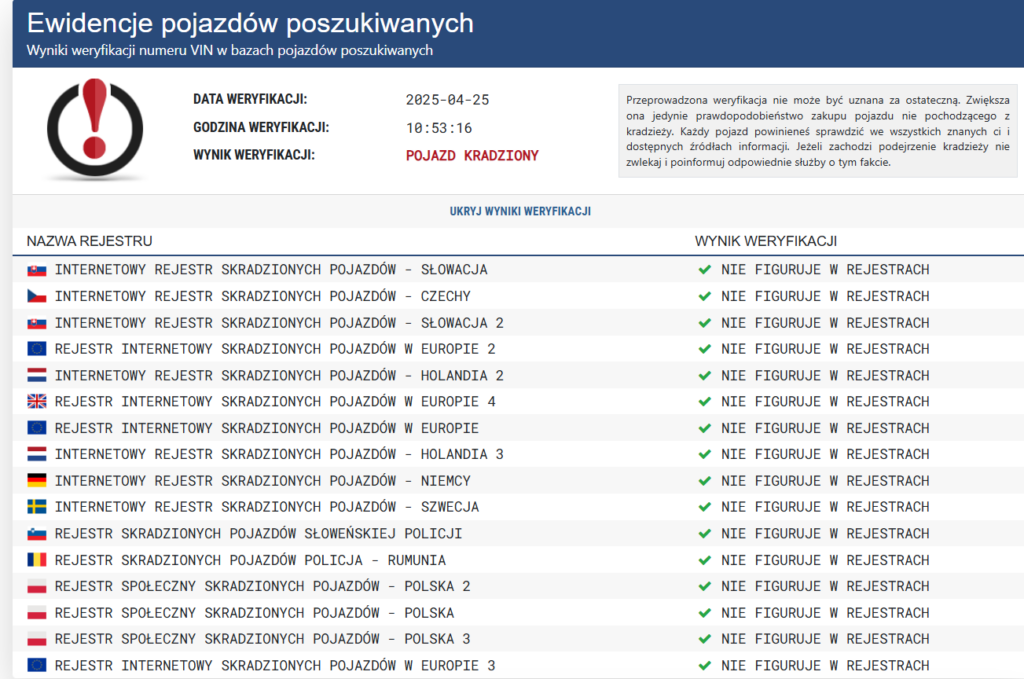This screenshot has width=1024, height=679.
Task: Click the gray verification disclaimer box
Action: [x=817, y=130]
